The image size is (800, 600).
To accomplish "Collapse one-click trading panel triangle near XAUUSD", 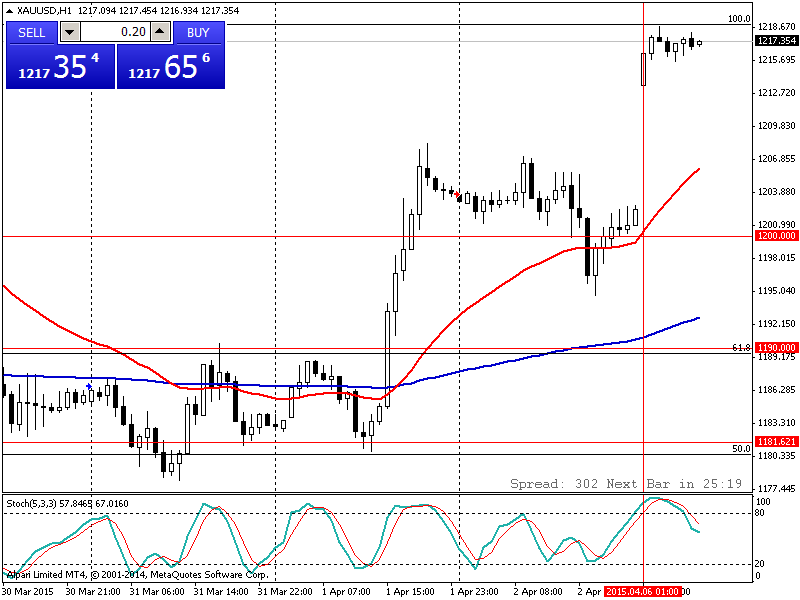I will pos(9,10).
